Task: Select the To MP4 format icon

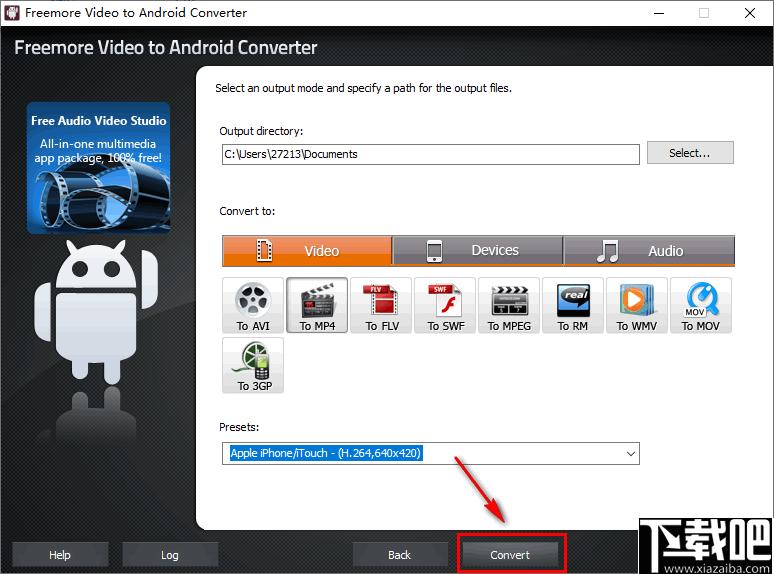Action: [x=317, y=306]
